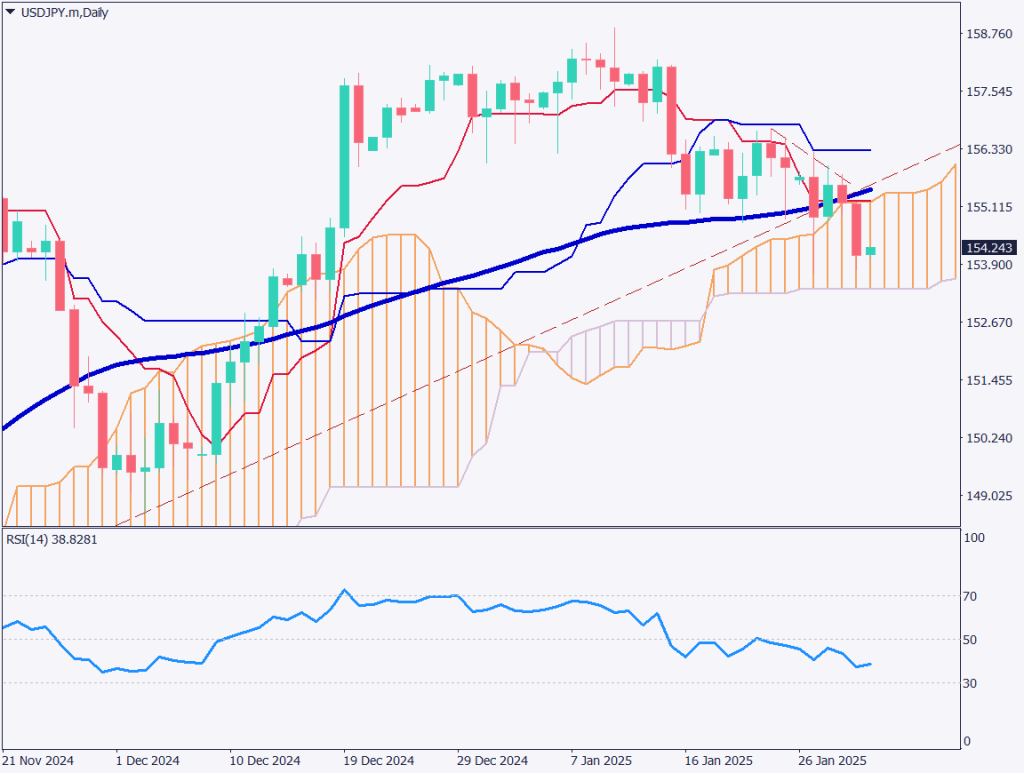
Task: Select the 19 Dec 2024 date label
Action: 379,760
